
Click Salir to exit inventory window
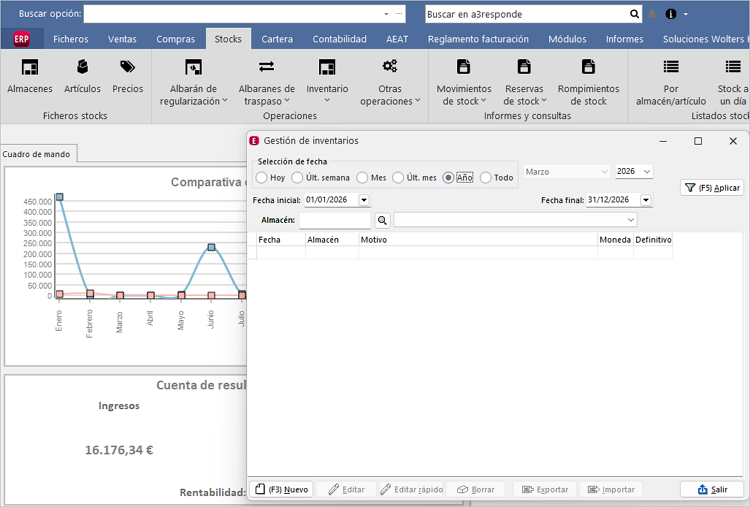coord(712,489)
